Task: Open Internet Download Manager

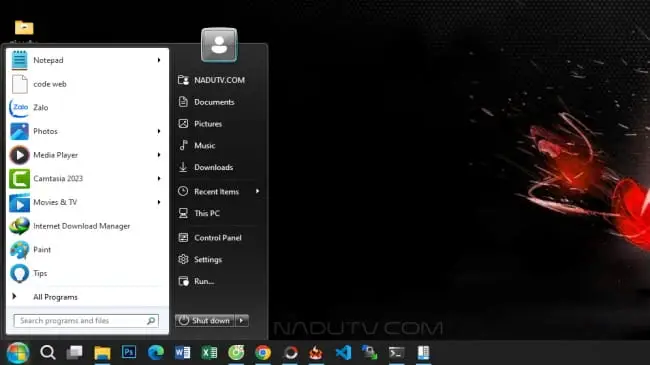Action: coord(87,226)
